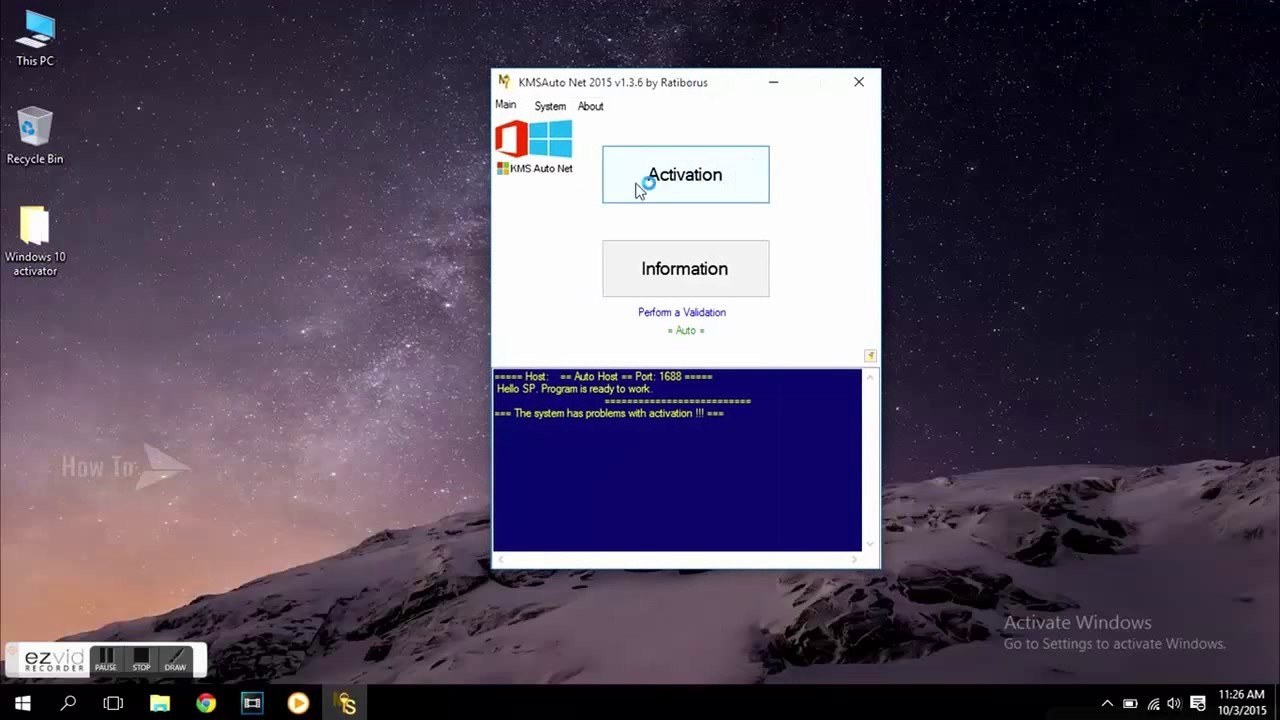Click the KMSAuto title bar app icon
Viewport: 1280px width, 720px height.
pos(505,82)
